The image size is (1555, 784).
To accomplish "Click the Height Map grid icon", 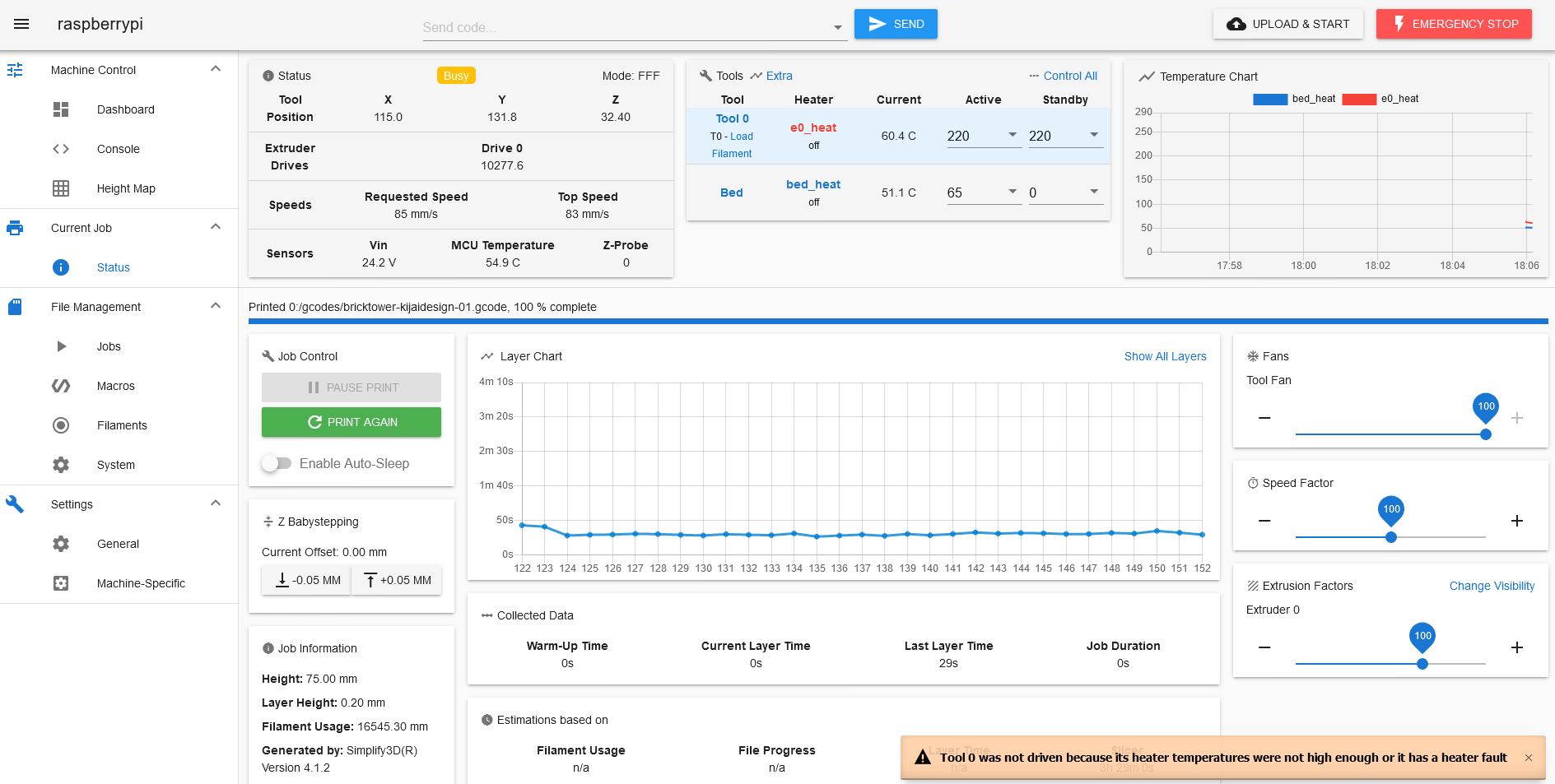I will tap(61, 188).
